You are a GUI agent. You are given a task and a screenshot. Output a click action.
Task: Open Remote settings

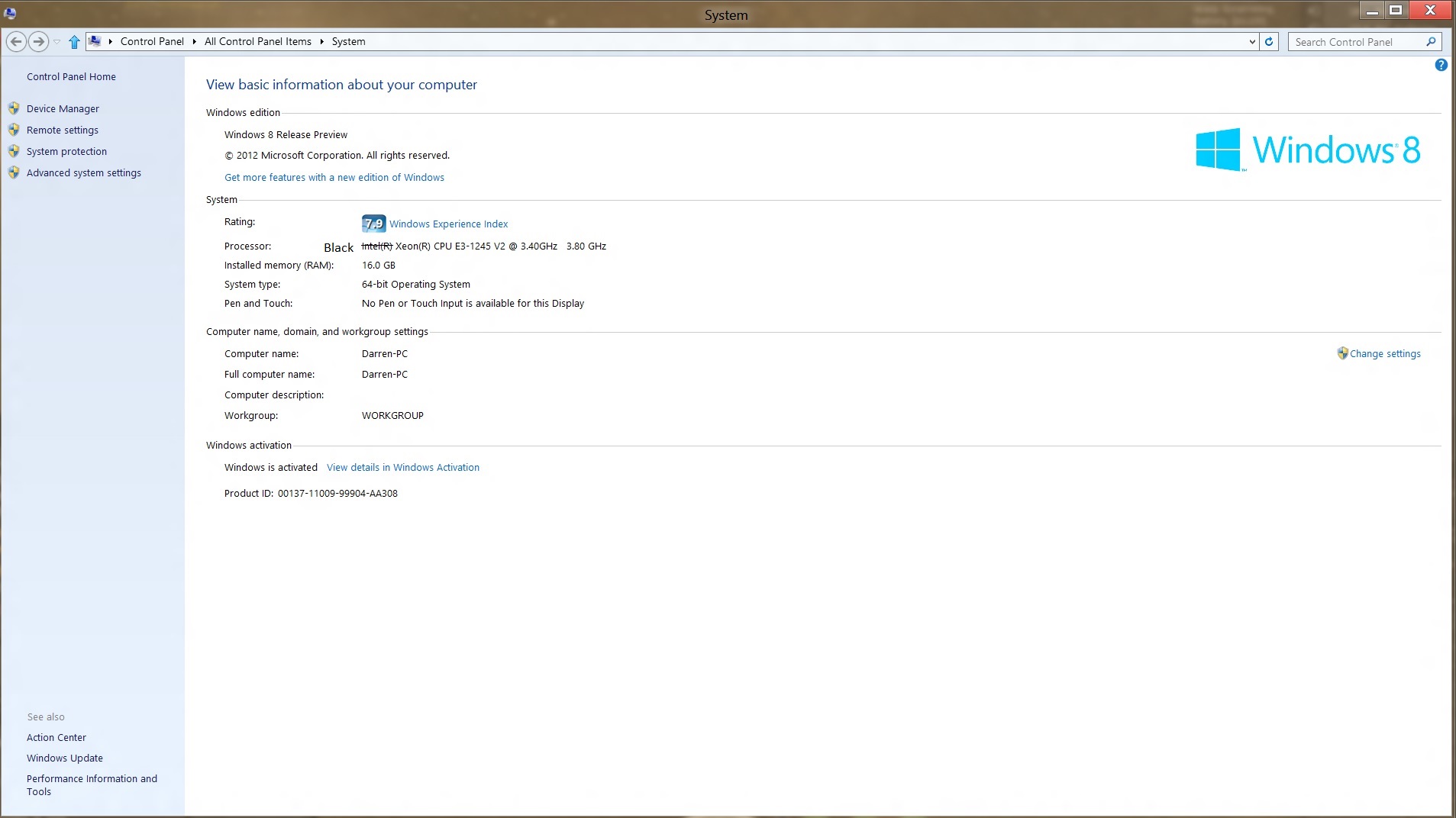63,130
